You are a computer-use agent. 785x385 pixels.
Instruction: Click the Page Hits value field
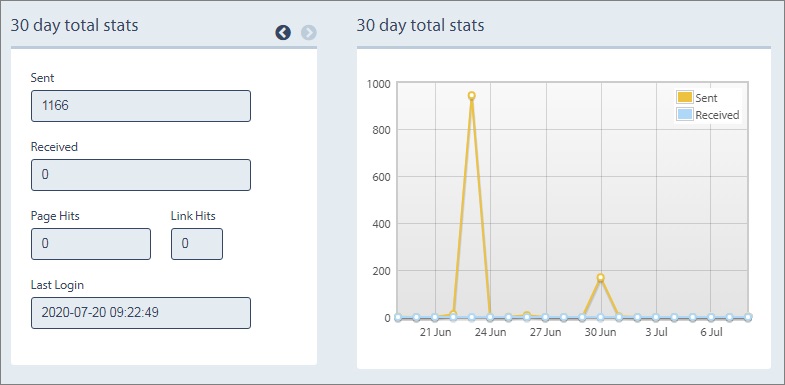(x=91, y=244)
